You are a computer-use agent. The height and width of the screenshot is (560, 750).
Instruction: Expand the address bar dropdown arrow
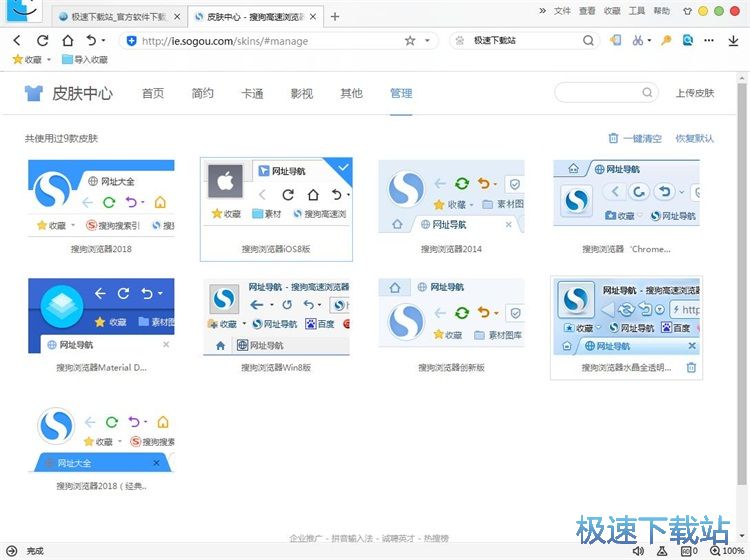428,41
